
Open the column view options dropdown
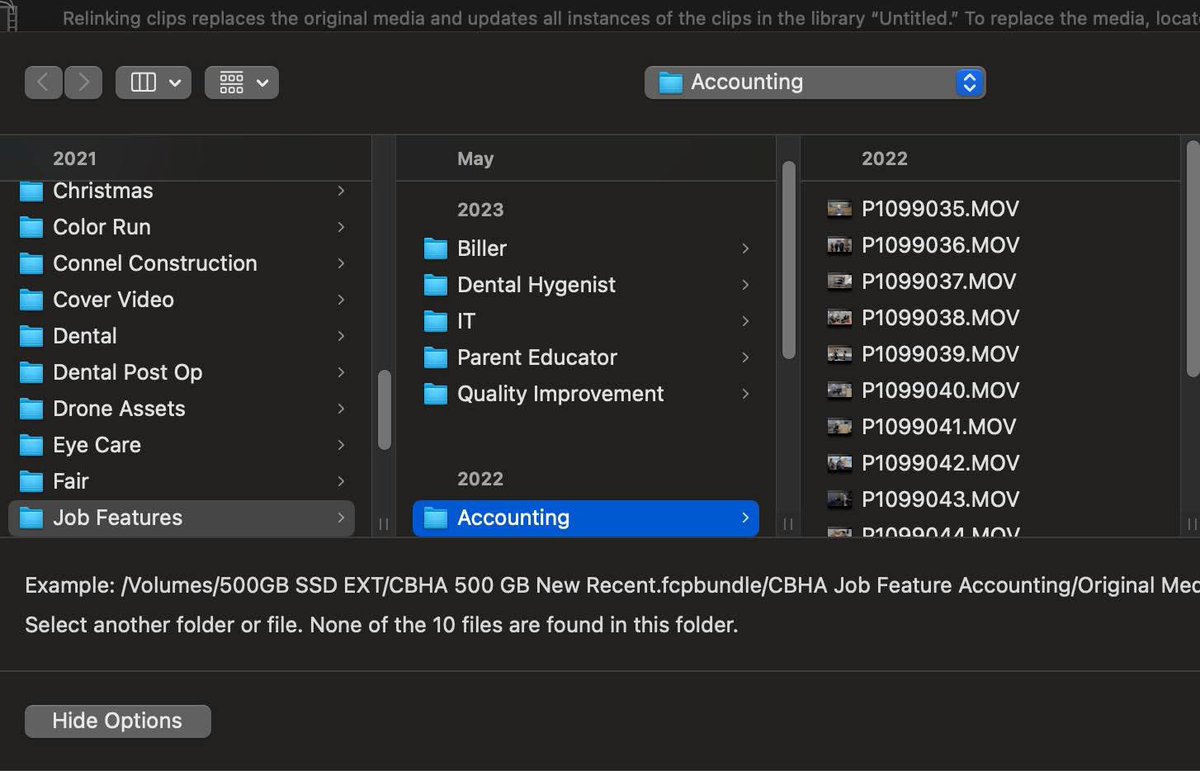[153, 82]
